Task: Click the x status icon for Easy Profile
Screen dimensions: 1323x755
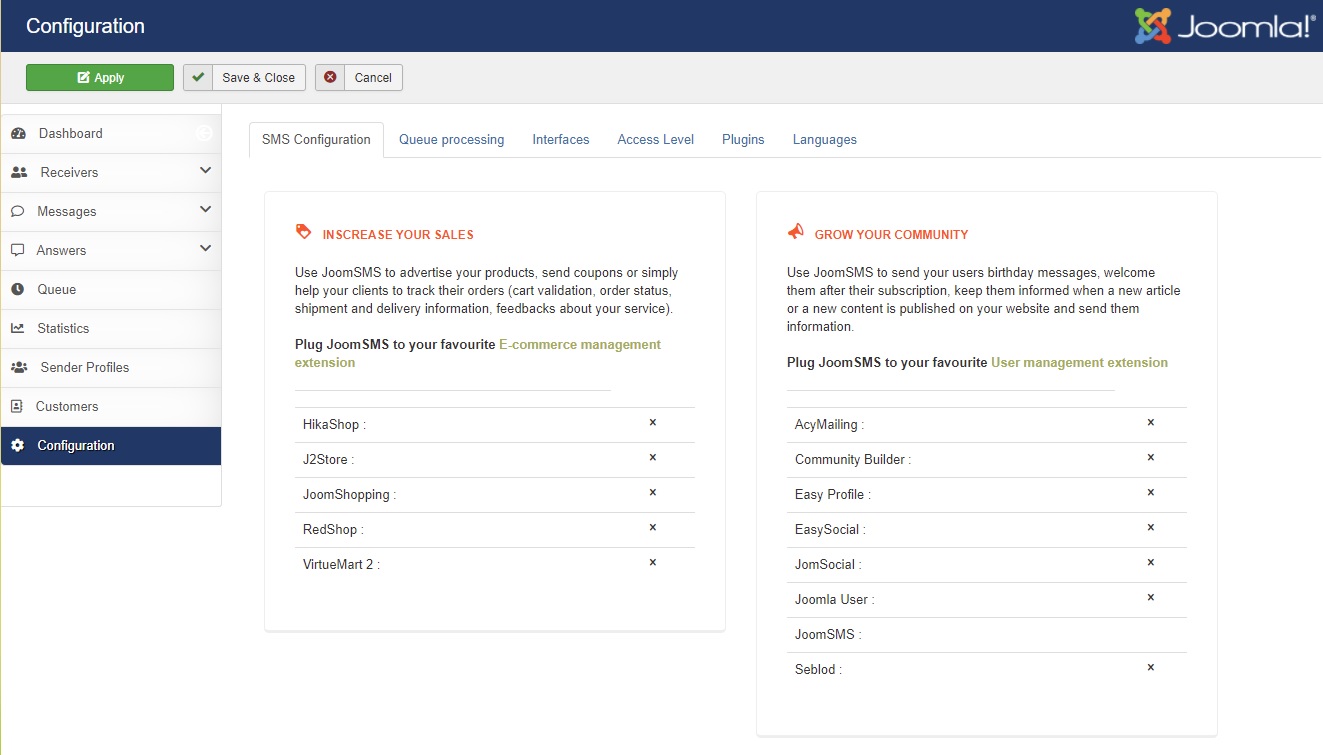Action: click(1151, 492)
